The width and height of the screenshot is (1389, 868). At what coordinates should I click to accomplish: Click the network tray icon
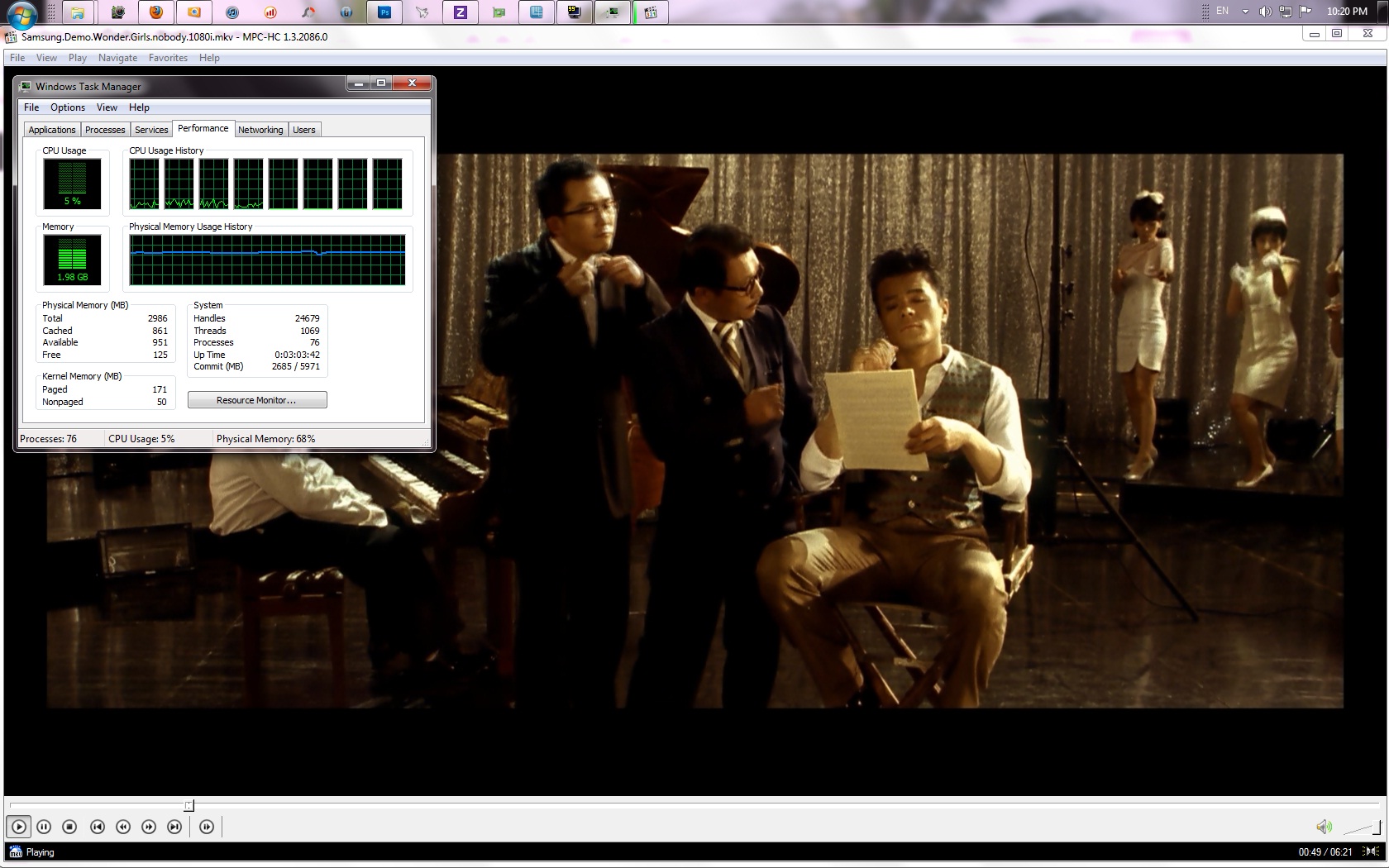[1286, 12]
